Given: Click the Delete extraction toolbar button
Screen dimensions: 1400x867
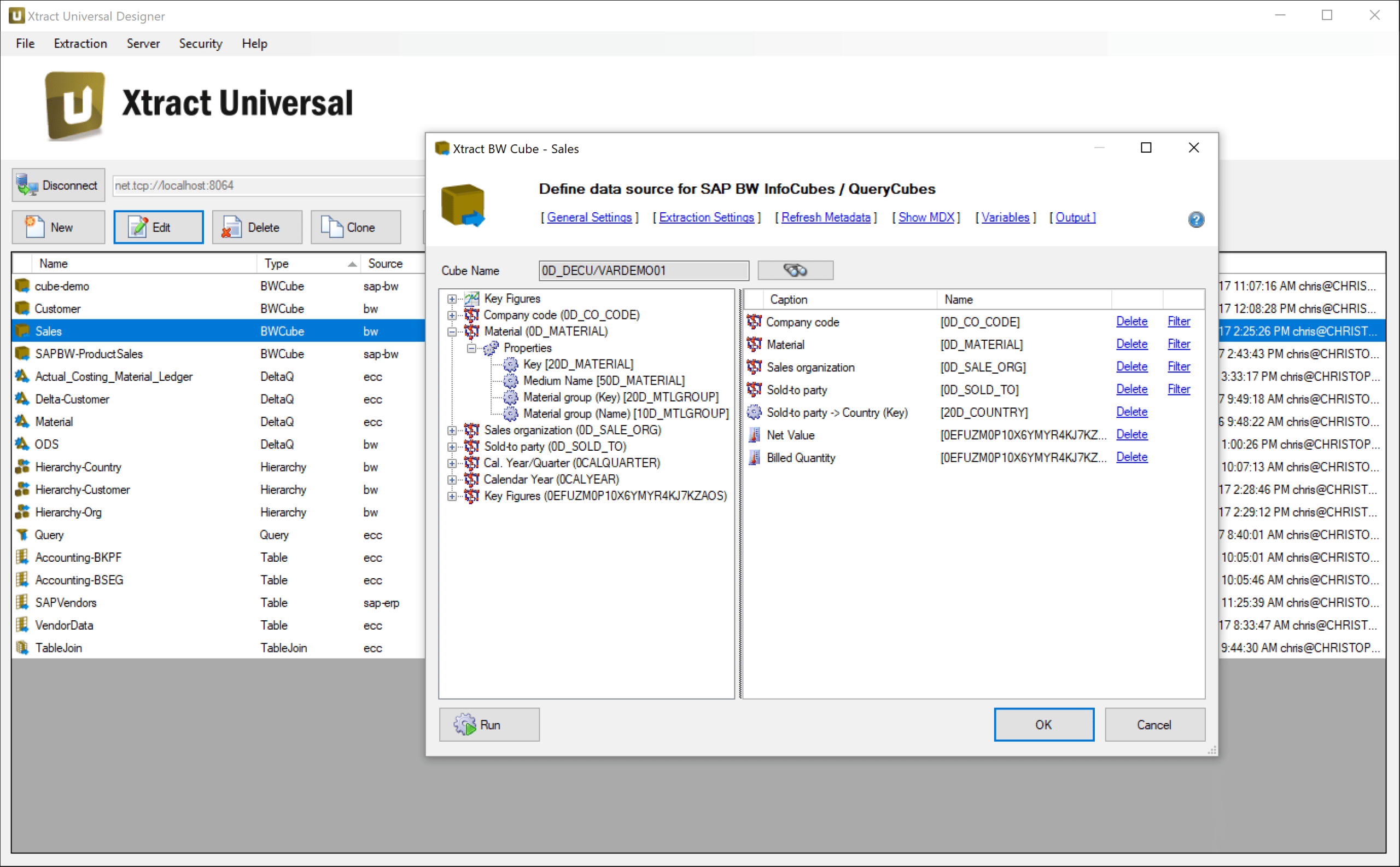Looking at the screenshot, I should [x=256, y=227].
